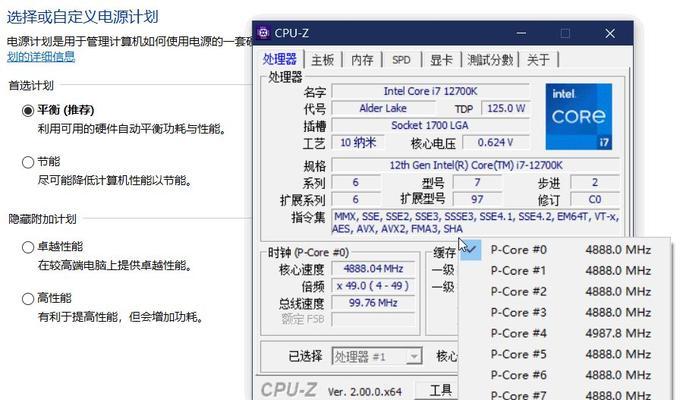This screenshot has height=400, width=680.
Task: Click the empty 额定 FSB field
Action: pyautogui.click(x=373, y=320)
